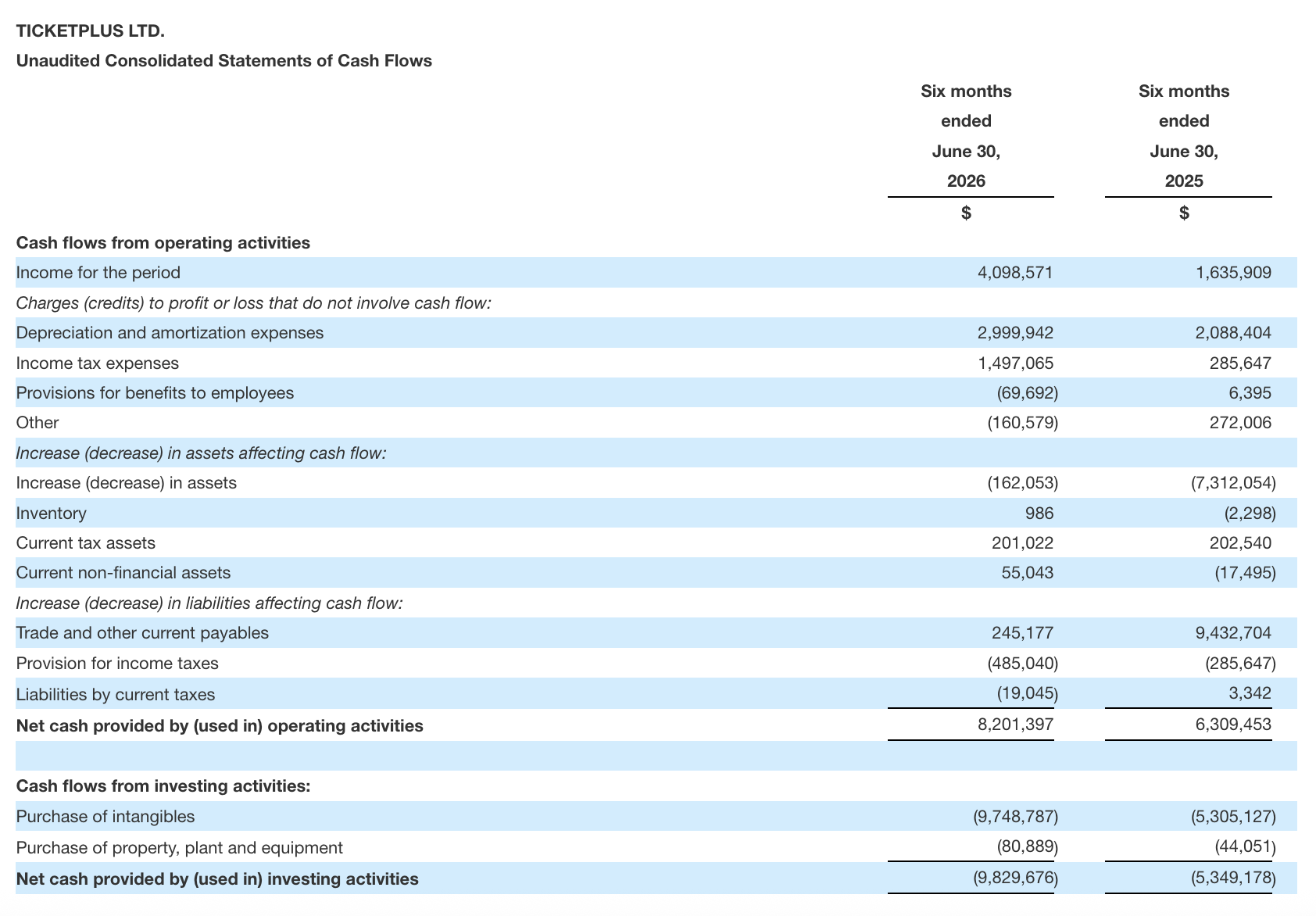Viewport: 1316px width, 916px height.
Task: Click the Current tax assets label
Action: 86,543
